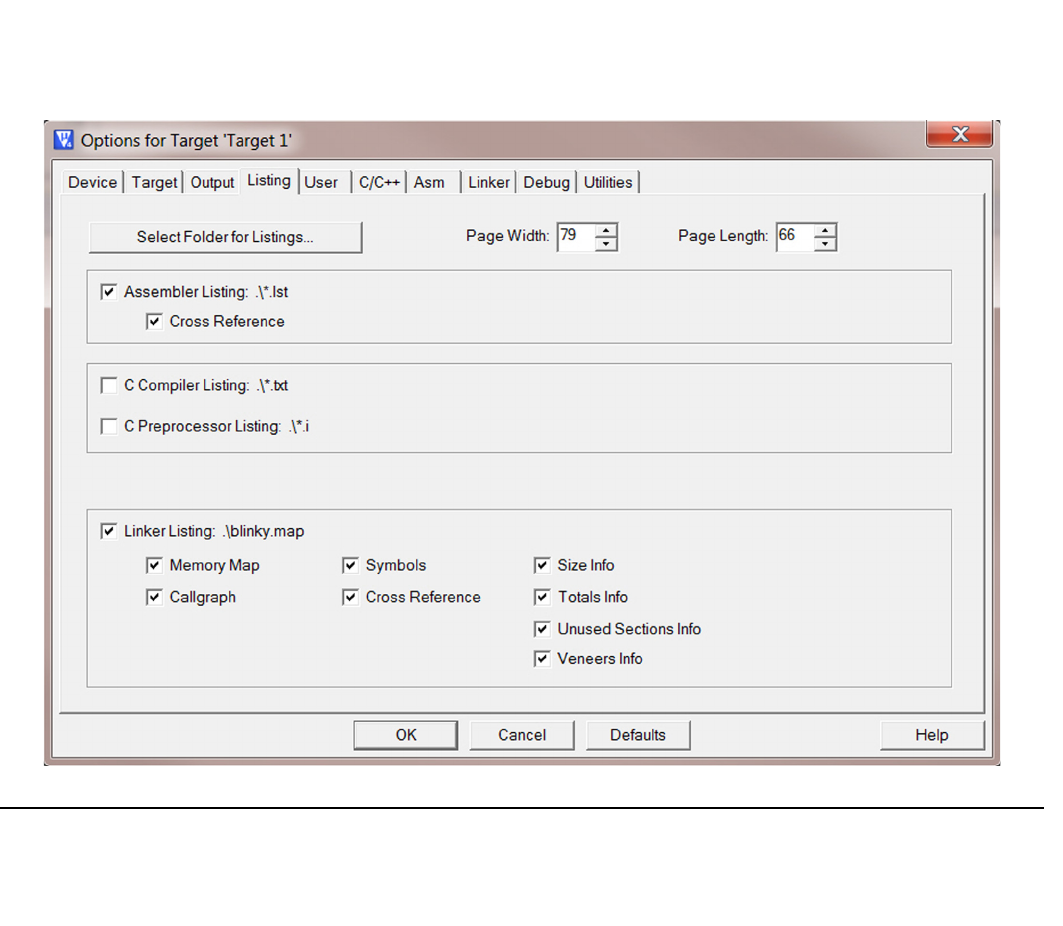The height and width of the screenshot is (926, 1063).
Task: Decrease Page Width with down arrow
Action: [606, 244]
